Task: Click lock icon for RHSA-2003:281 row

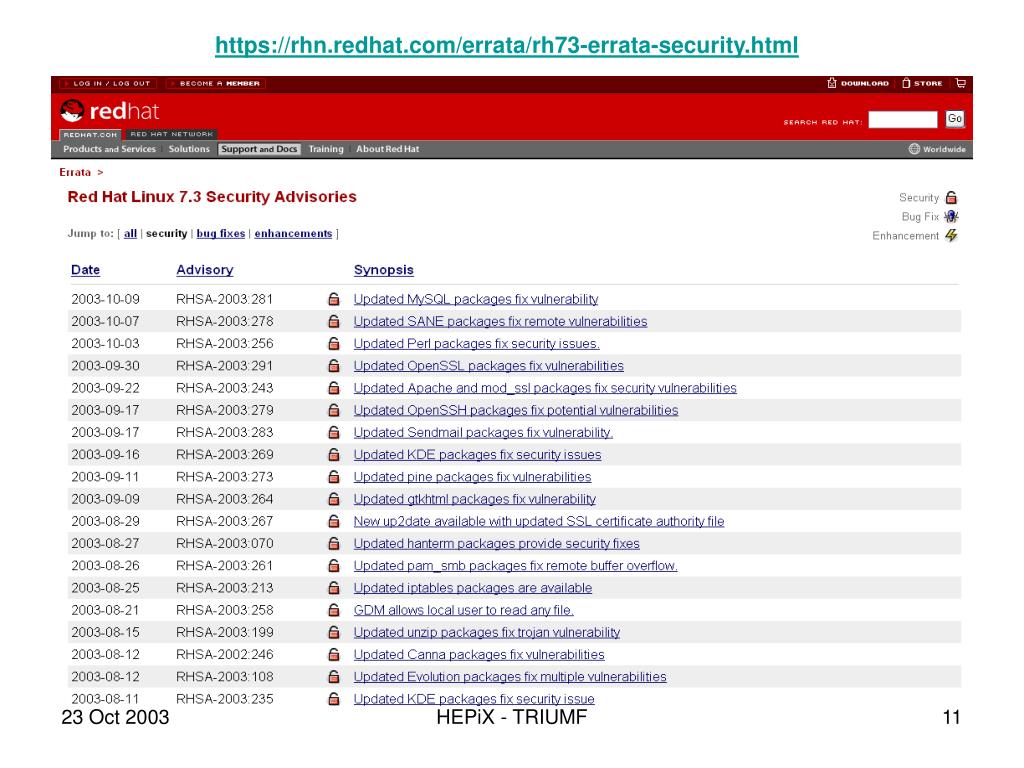Action: tap(334, 299)
